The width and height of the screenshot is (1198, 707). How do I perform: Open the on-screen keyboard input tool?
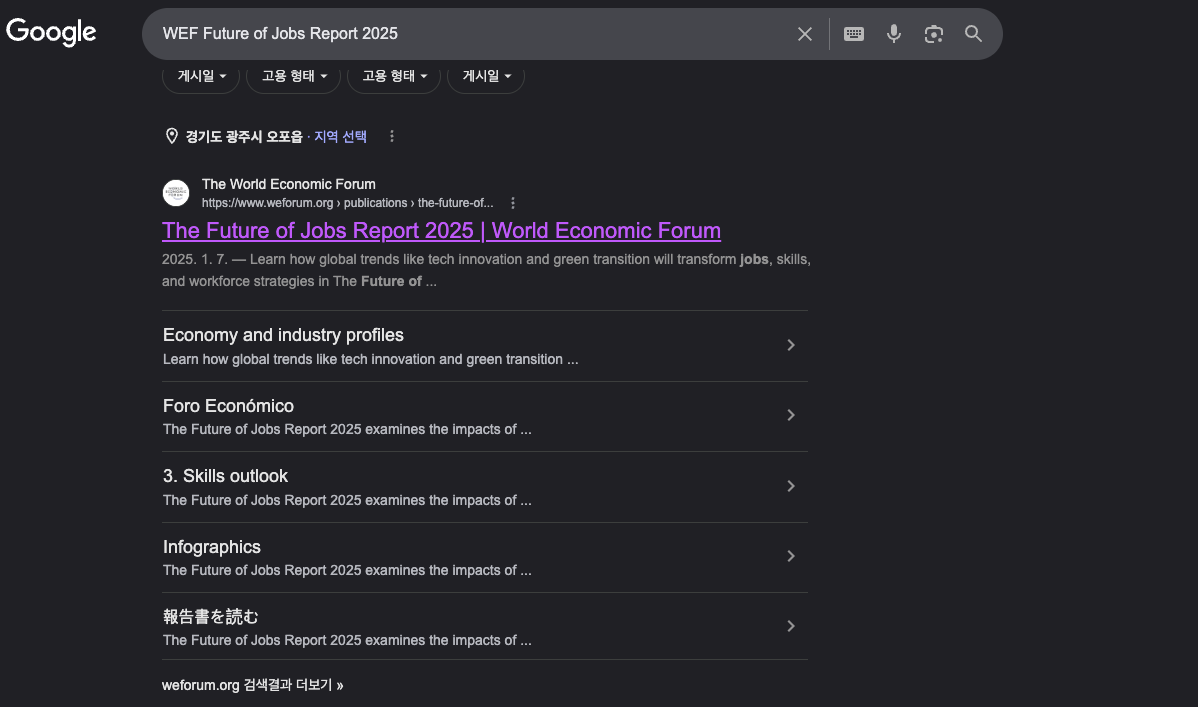pyautogui.click(x=853, y=34)
